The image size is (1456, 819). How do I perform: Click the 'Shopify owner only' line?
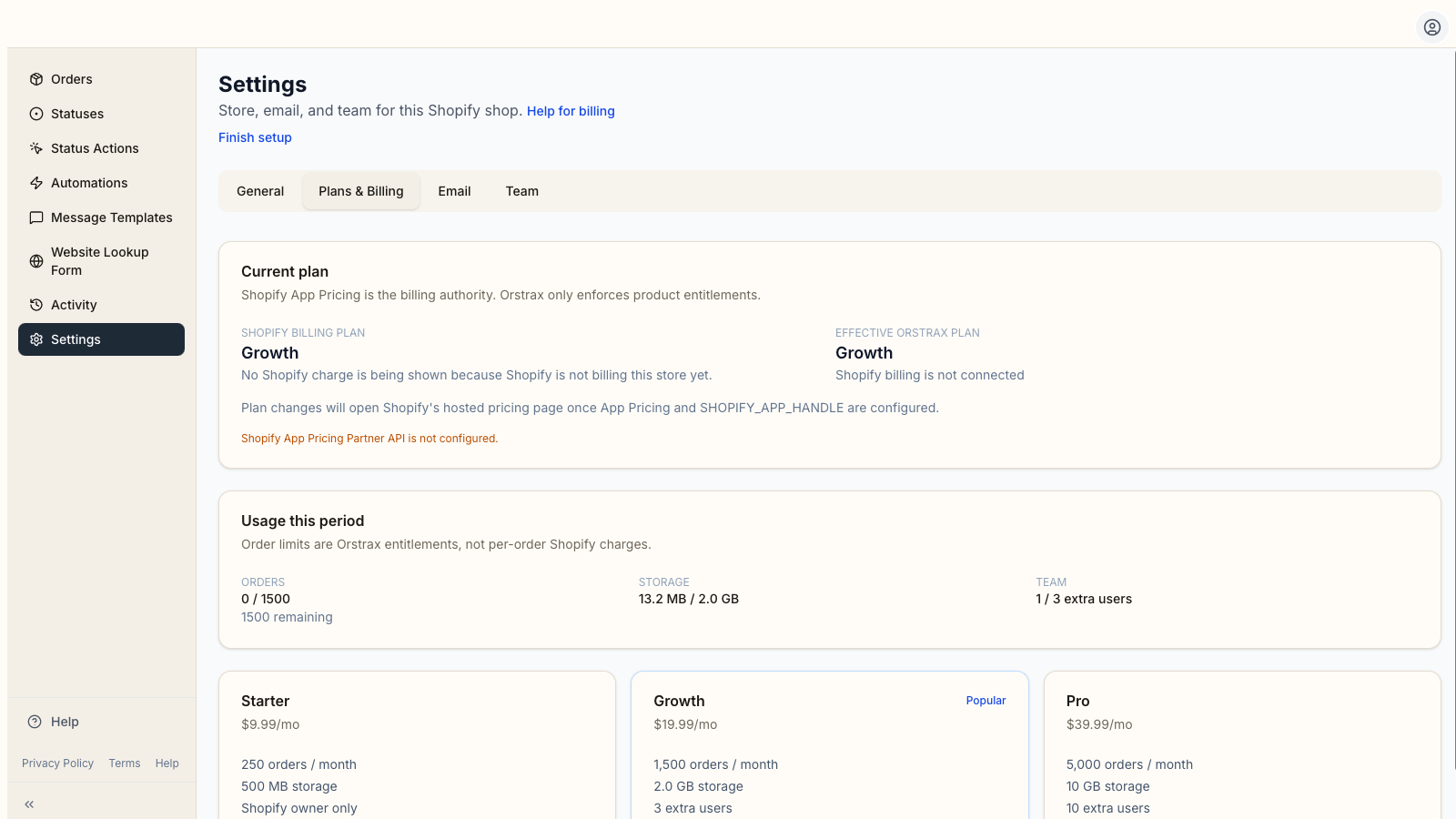click(299, 808)
